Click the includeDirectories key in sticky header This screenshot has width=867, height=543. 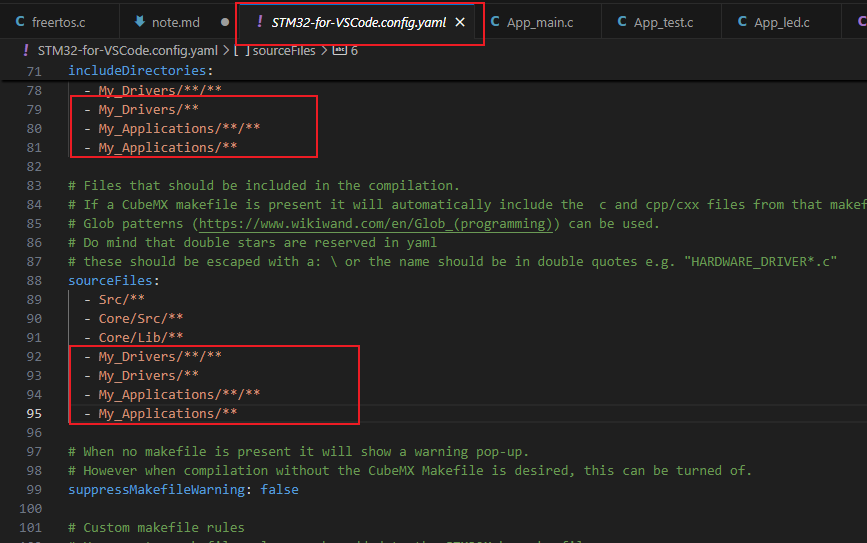137,70
